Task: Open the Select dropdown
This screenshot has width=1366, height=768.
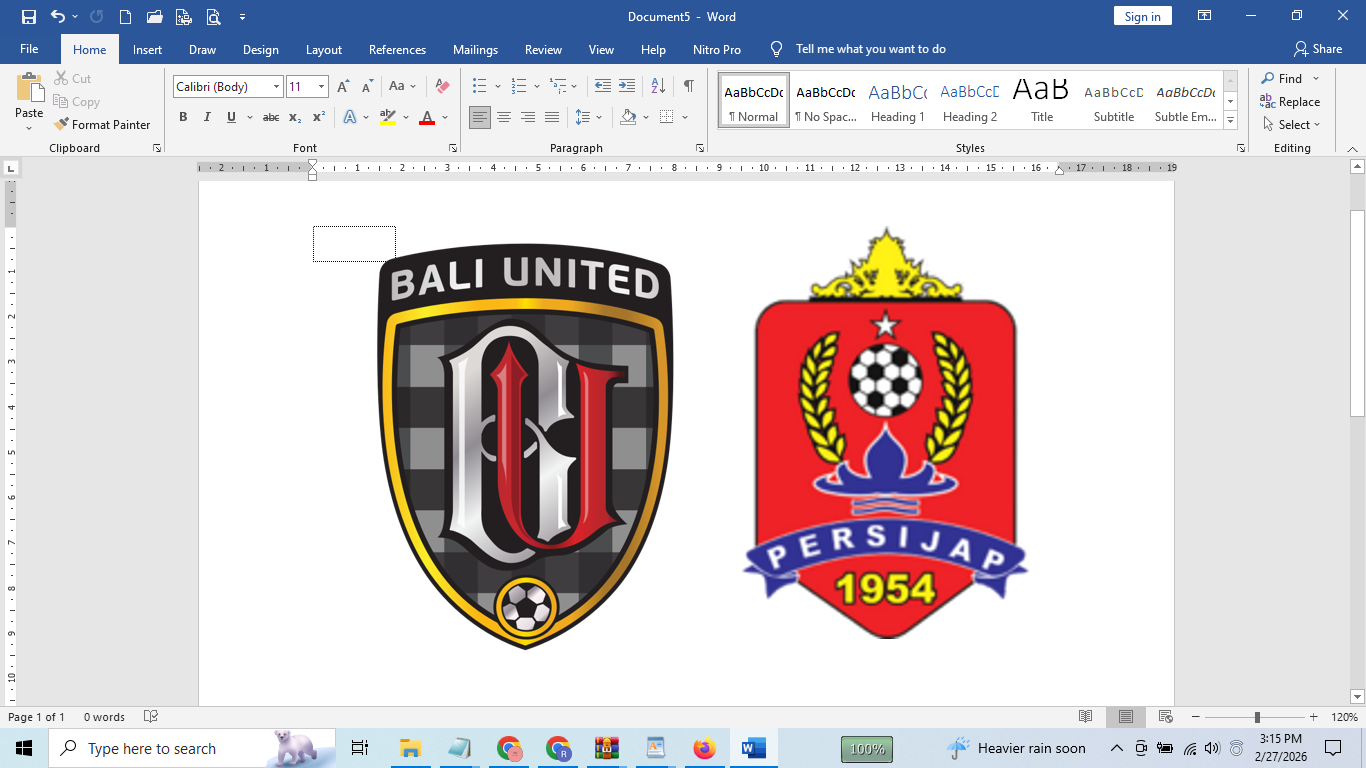Action: (x=1291, y=125)
